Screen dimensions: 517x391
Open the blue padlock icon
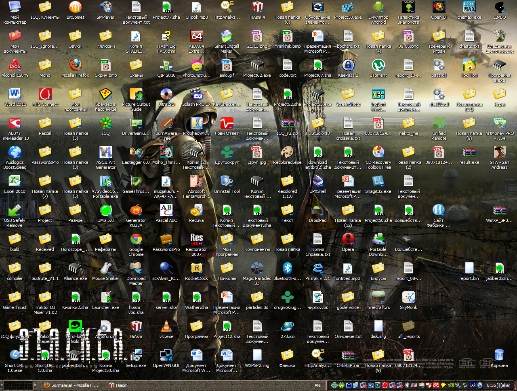point(348,65)
